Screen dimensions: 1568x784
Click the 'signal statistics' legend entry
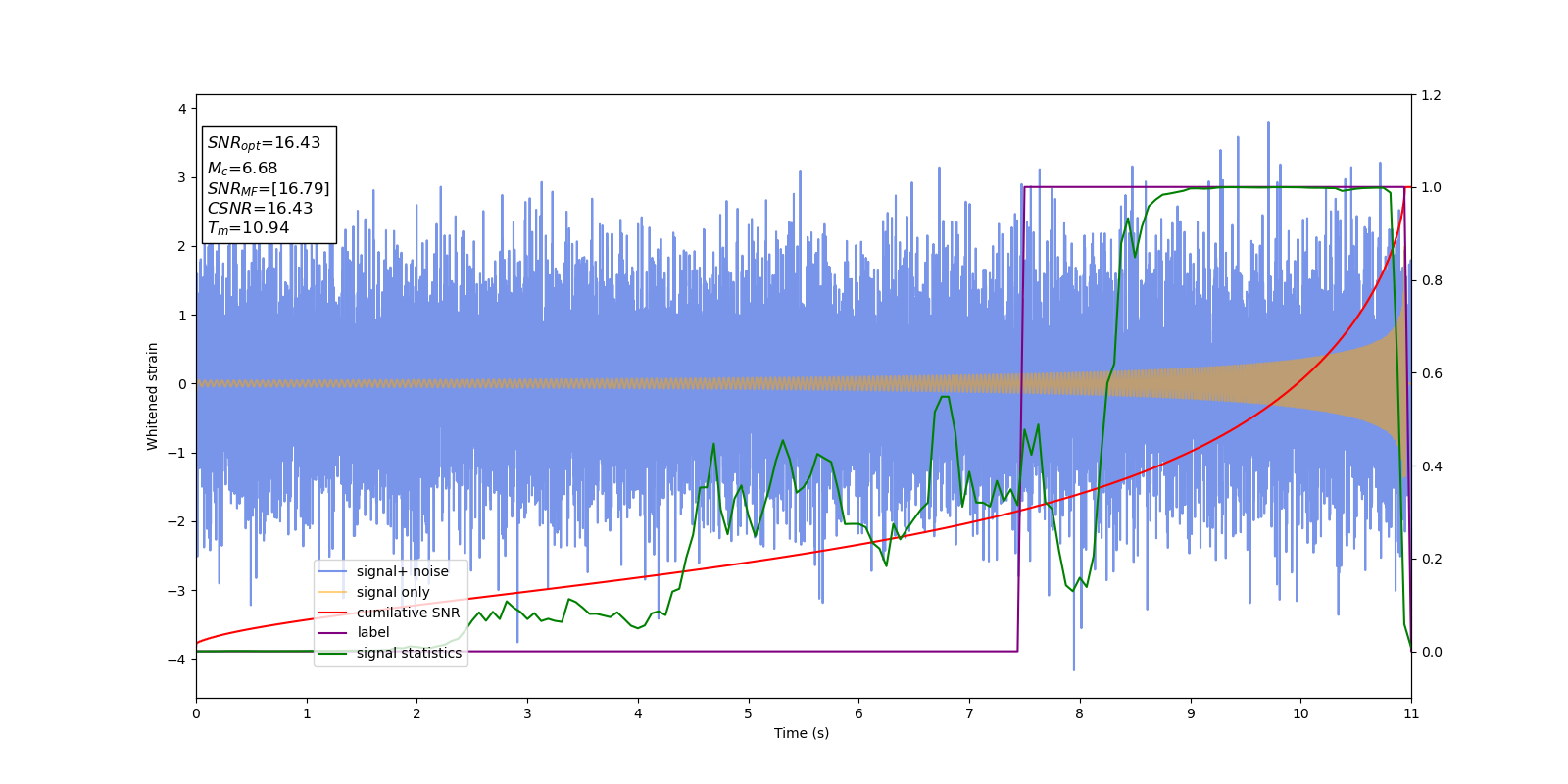pos(409,653)
